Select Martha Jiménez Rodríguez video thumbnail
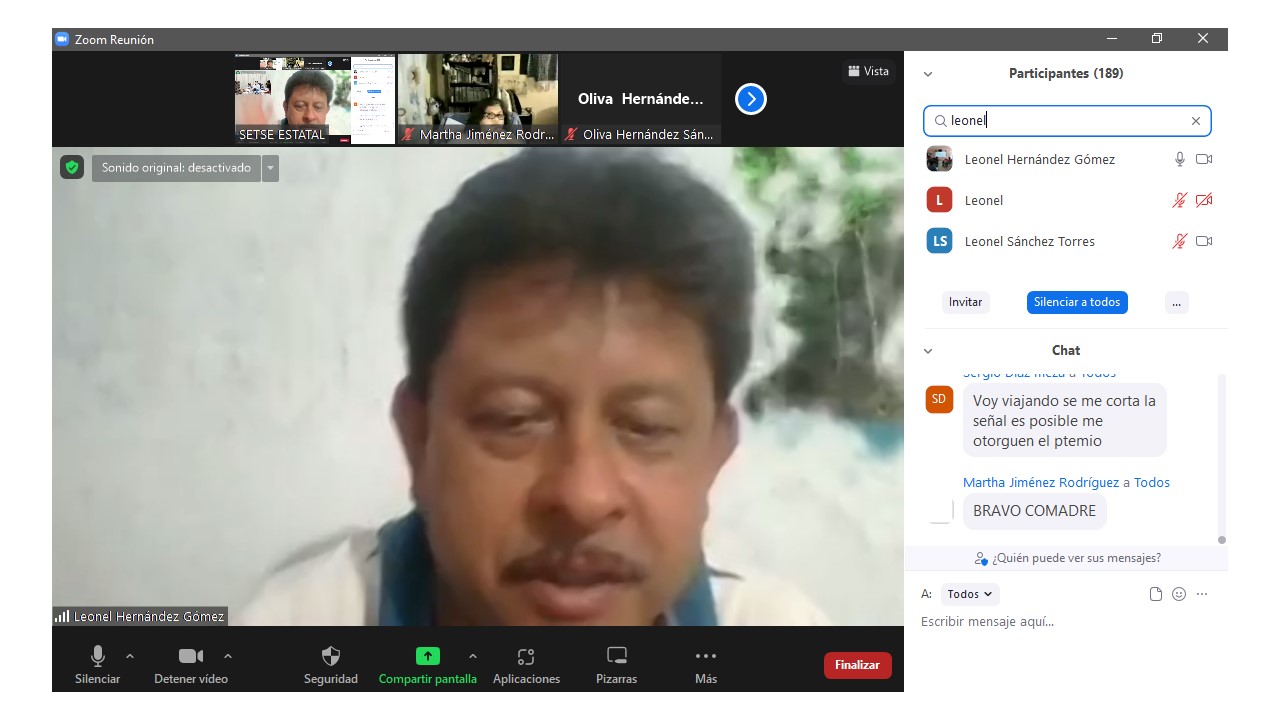1280x720 pixels. click(x=478, y=99)
